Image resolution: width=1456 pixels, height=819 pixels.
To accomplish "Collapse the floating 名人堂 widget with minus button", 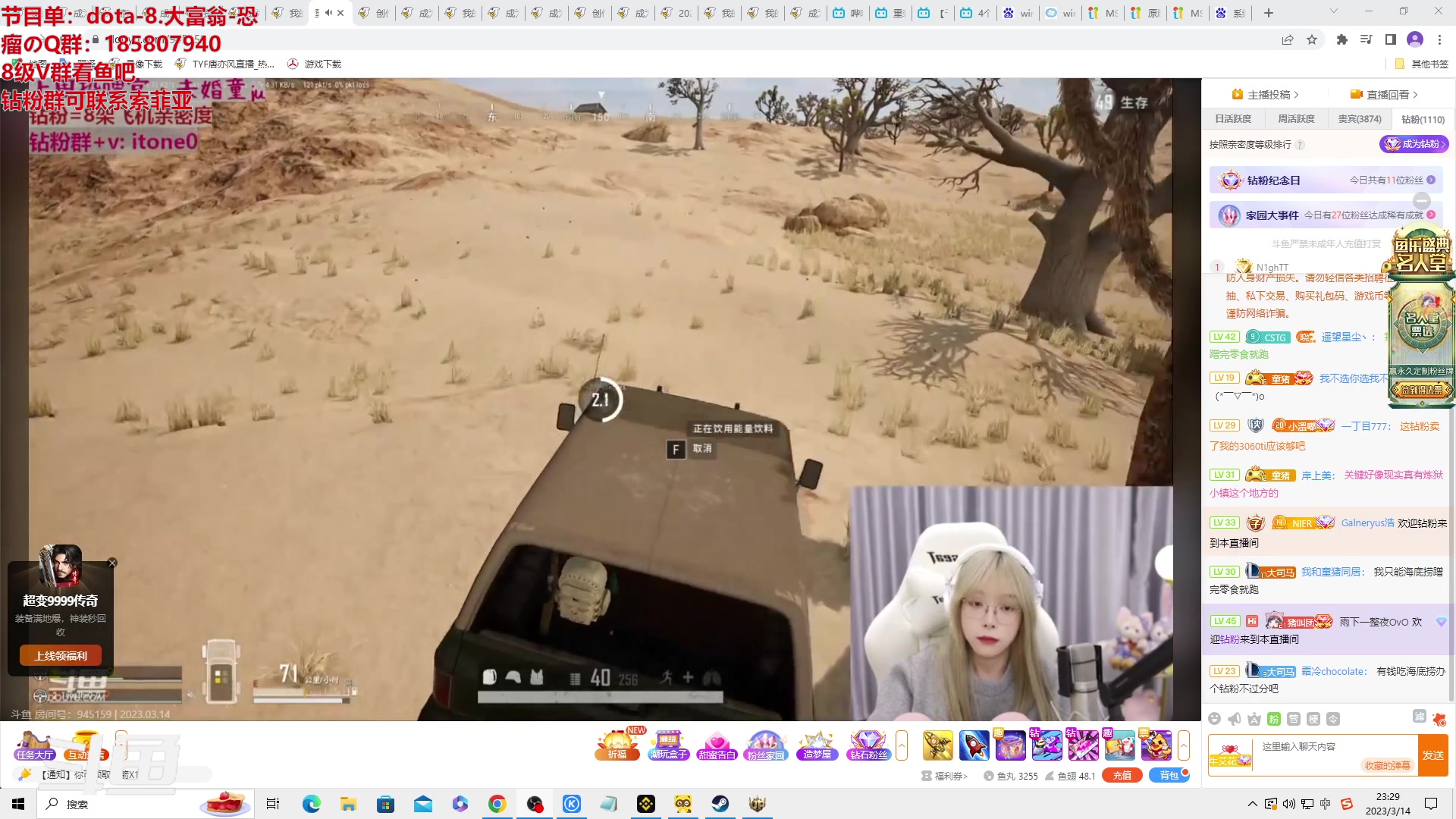I will click(1423, 201).
